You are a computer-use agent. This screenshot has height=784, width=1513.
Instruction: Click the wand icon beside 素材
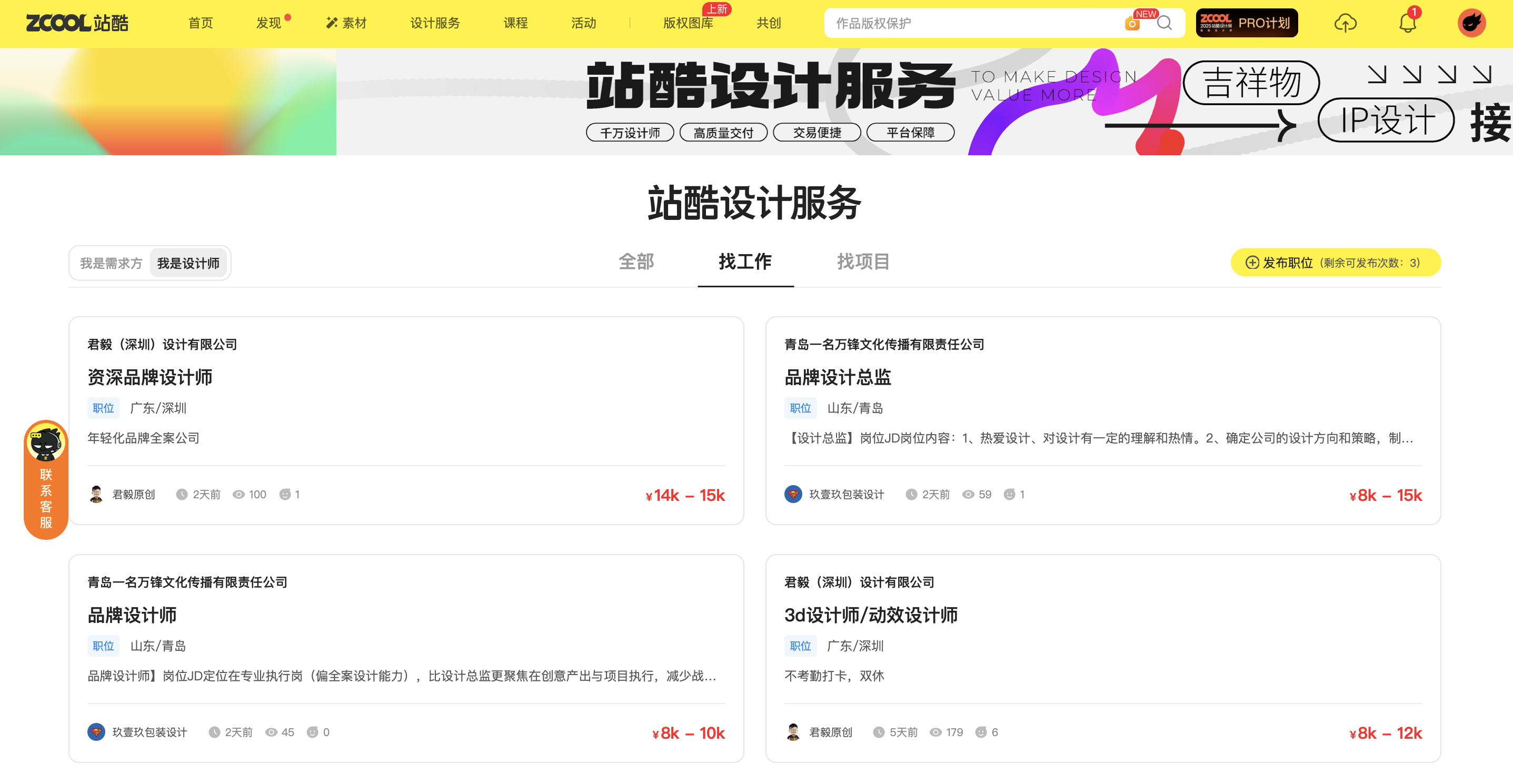click(x=332, y=23)
